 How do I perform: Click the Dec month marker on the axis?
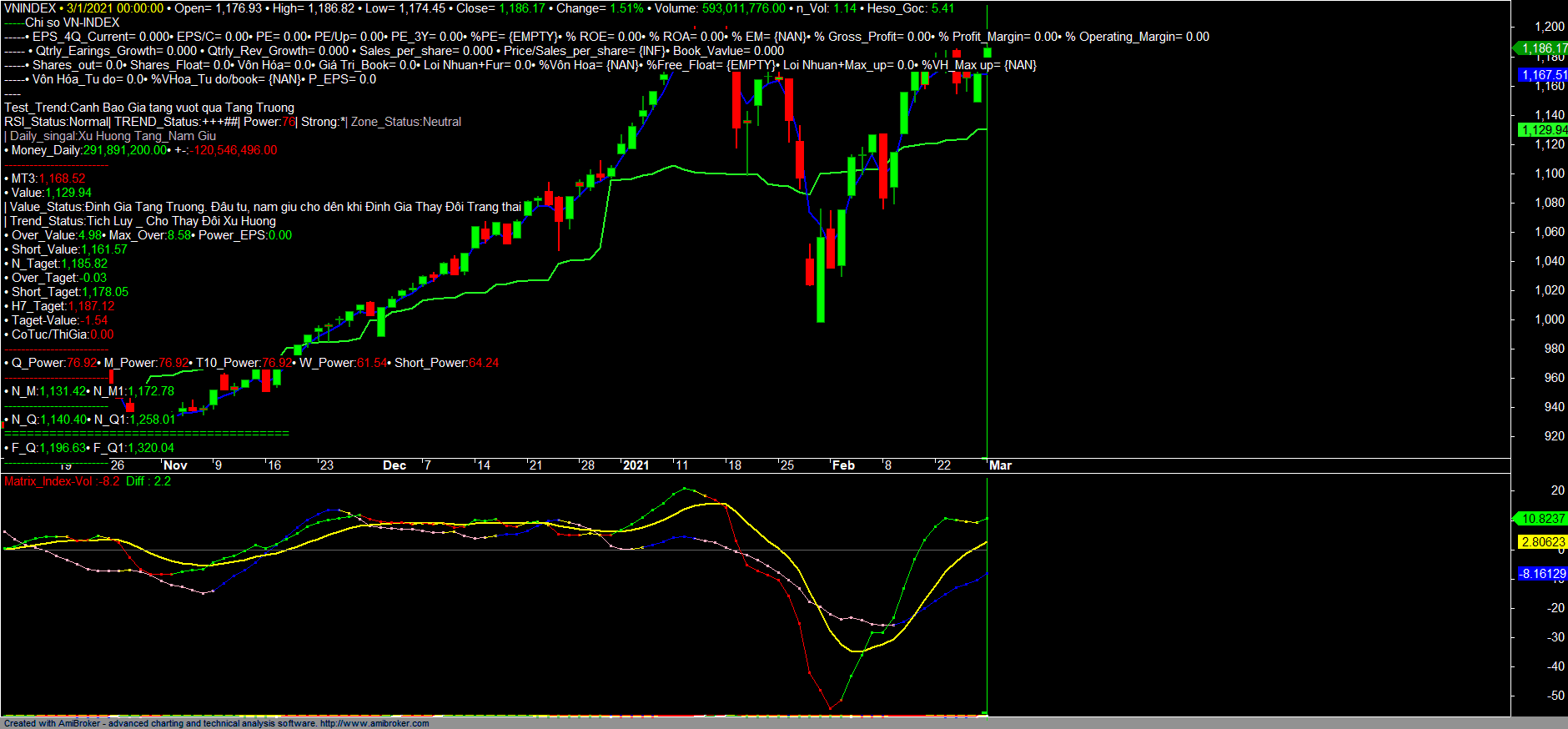point(395,465)
